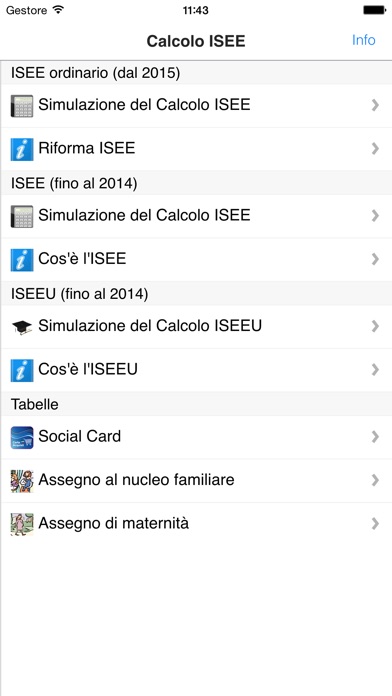Open the Info link in navigation bar
This screenshot has height=696, width=392.
point(364,40)
